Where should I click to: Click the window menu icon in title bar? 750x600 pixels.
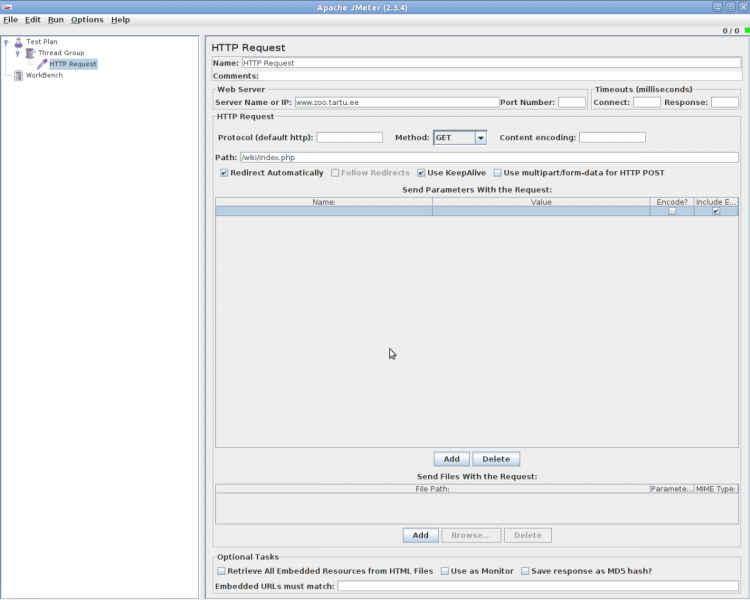pyautogui.click(x=7, y=7)
